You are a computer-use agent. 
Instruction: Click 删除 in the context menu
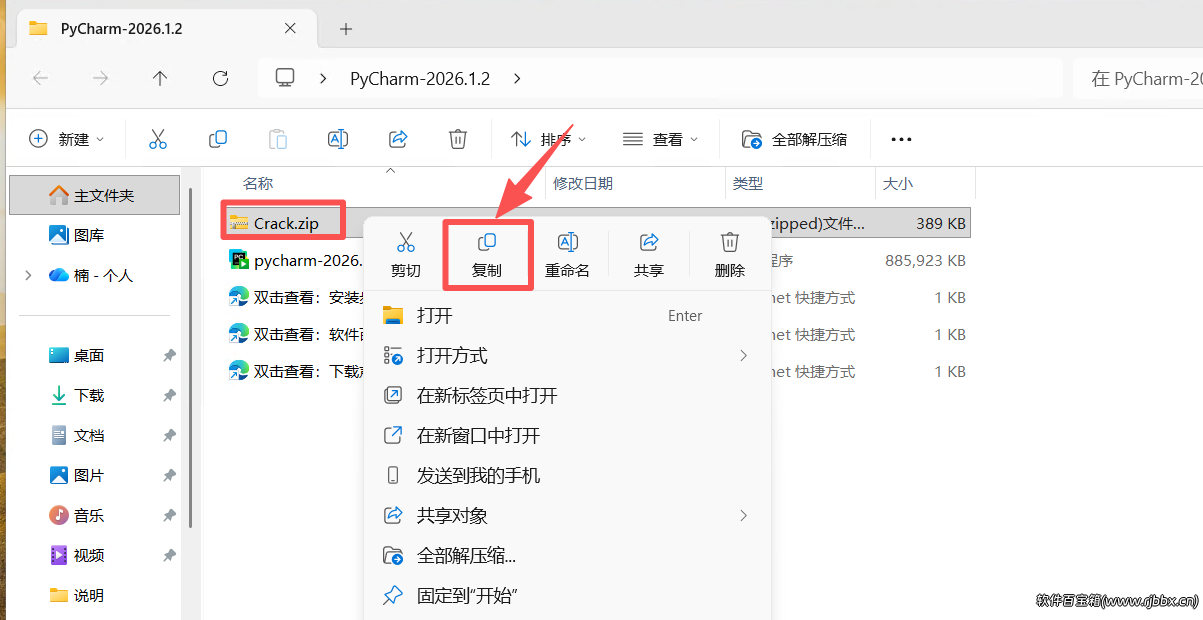click(x=730, y=254)
